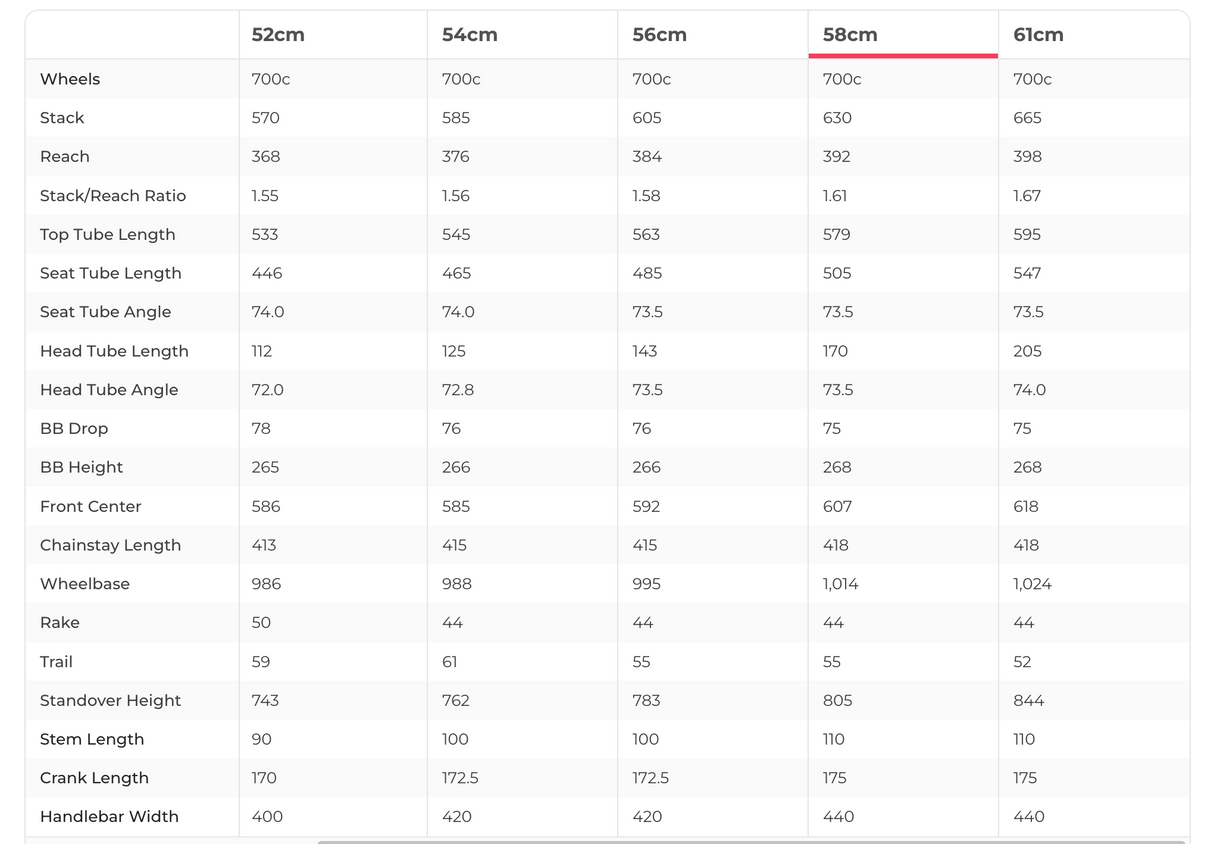Select the 54cm size column header

point(469,35)
